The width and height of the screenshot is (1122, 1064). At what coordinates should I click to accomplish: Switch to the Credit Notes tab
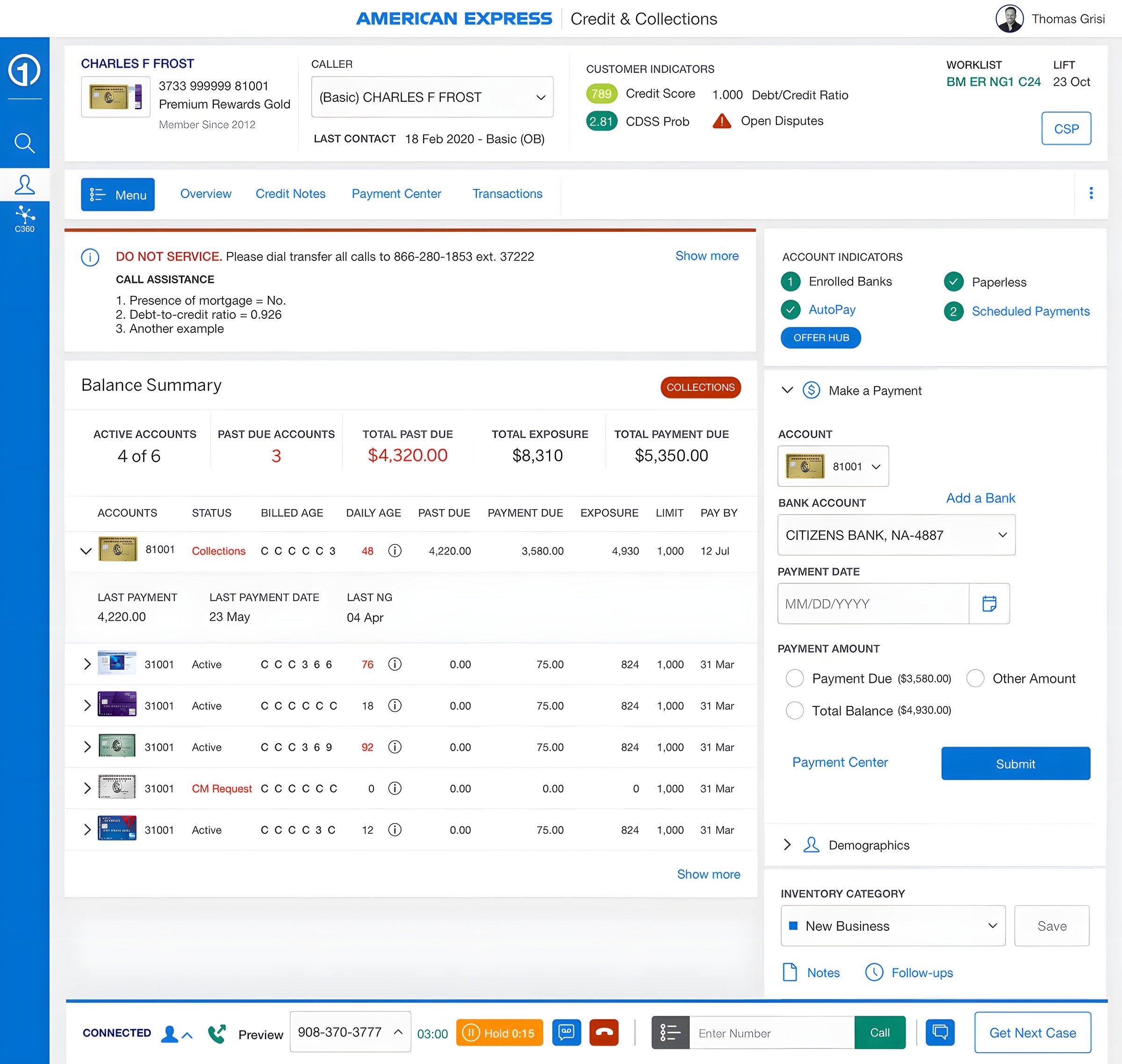pos(290,194)
